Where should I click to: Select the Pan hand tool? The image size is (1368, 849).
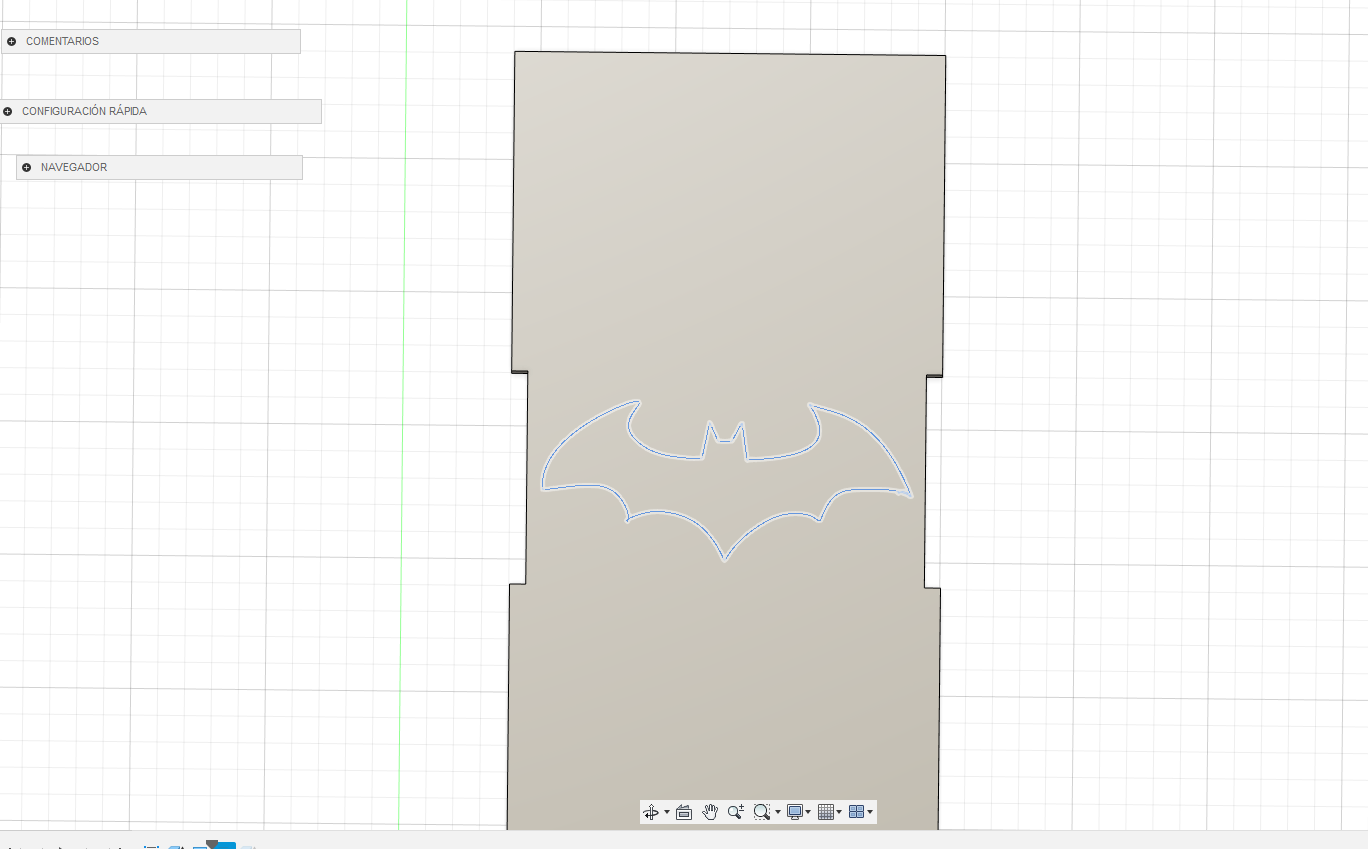[x=710, y=812]
